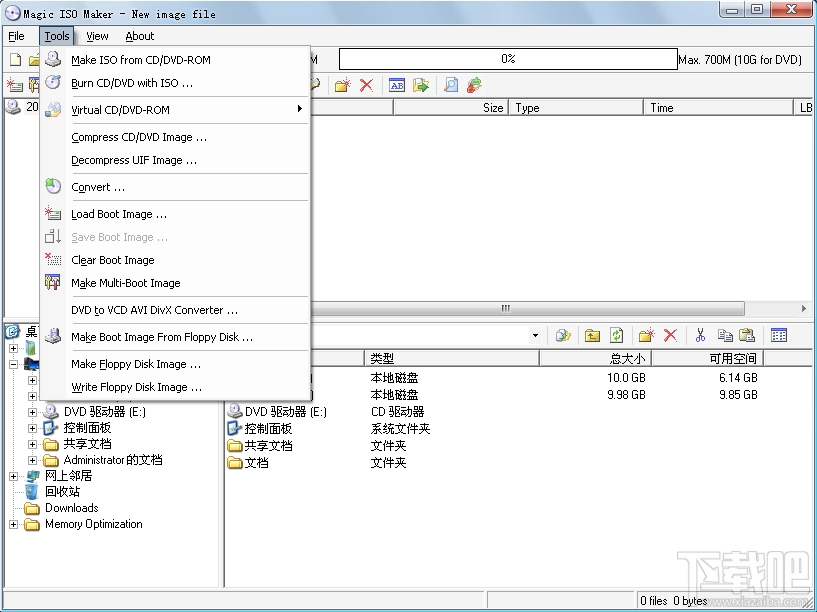Click the Refresh icon in the browser toolbar
The image size is (817, 612).
[616, 334]
